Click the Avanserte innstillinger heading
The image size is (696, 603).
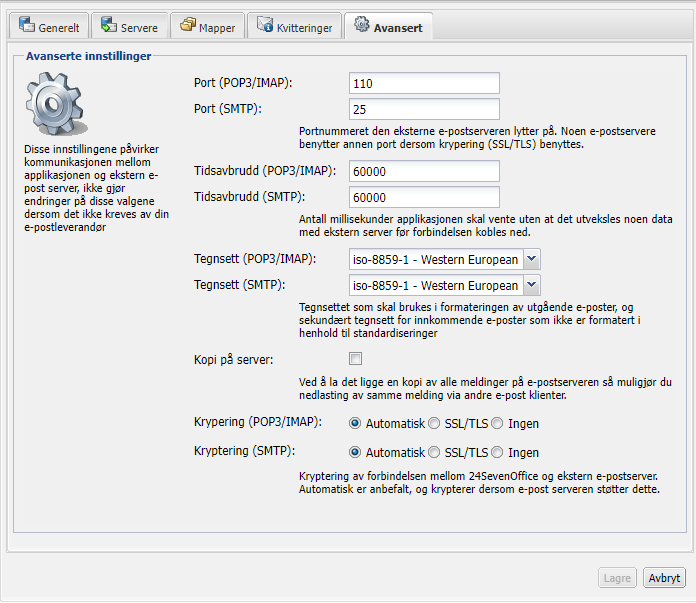click(88, 56)
